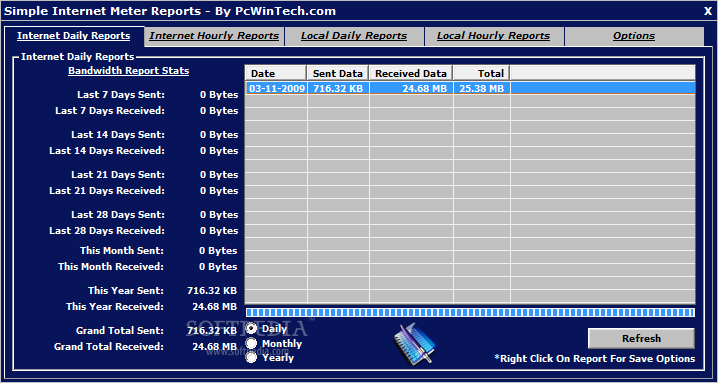Click the Last 21 Days Received label

(107, 191)
